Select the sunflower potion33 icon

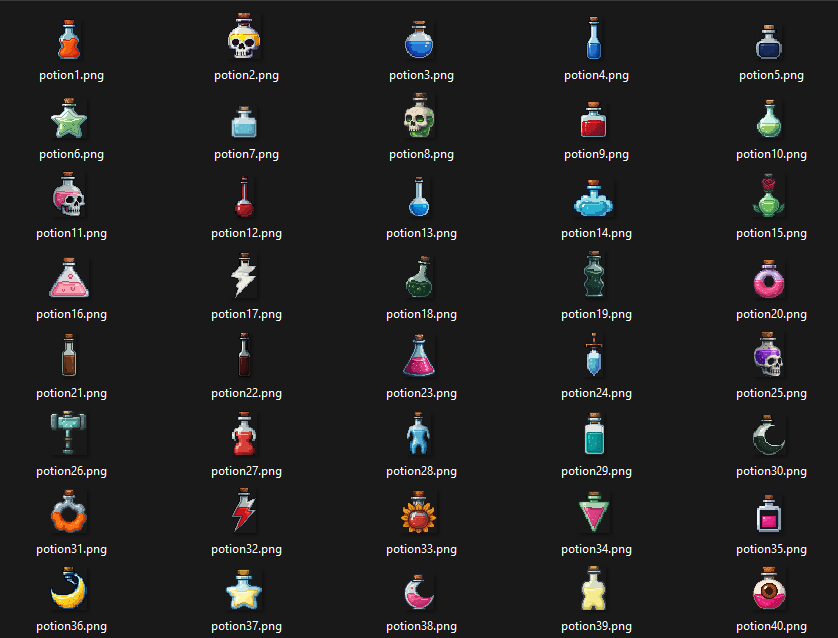(x=419, y=512)
